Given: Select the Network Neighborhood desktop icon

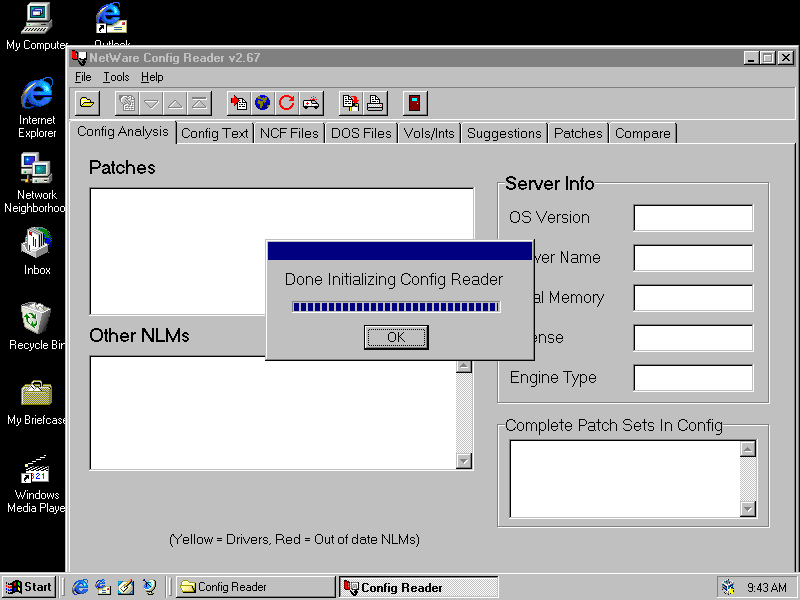Looking at the screenshot, I should click(x=35, y=183).
